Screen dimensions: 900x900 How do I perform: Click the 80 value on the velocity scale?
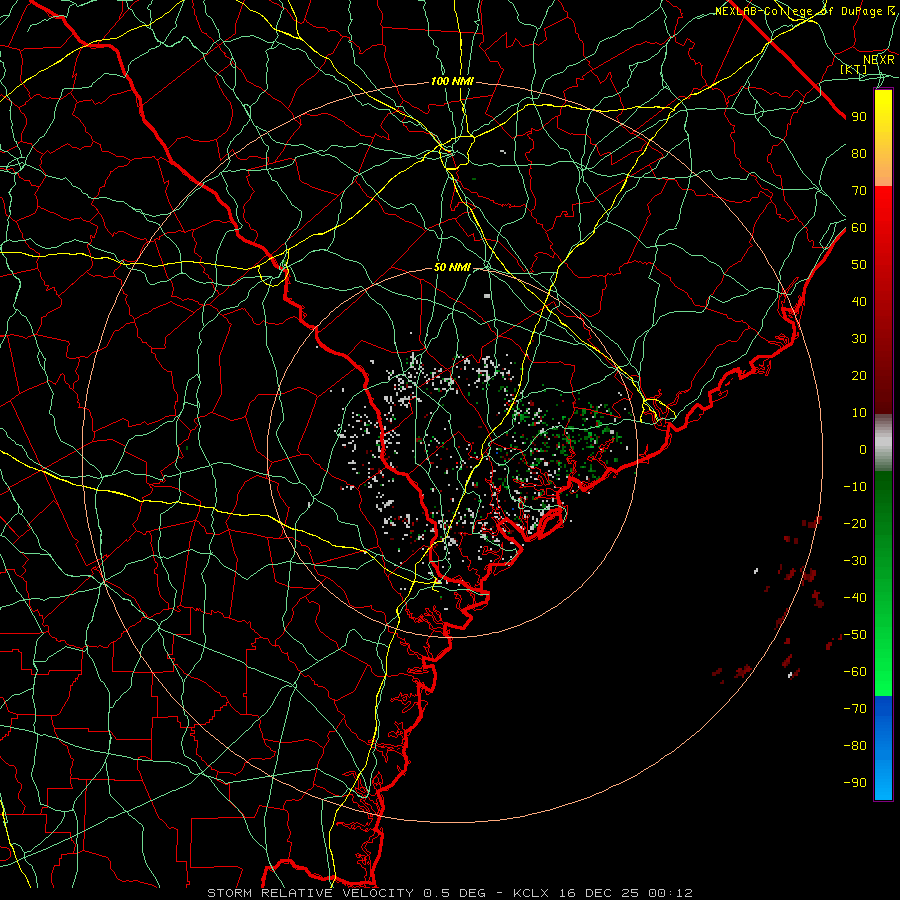tap(859, 153)
